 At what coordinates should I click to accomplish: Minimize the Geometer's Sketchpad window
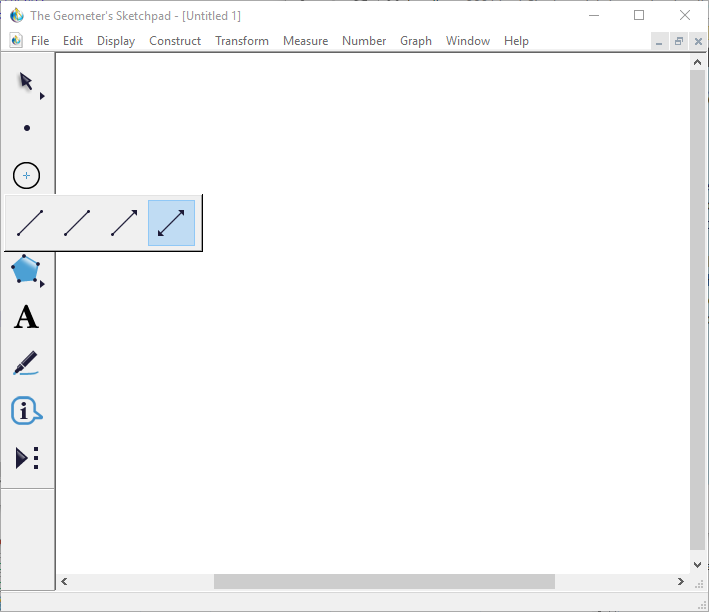pyautogui.click(x=594, y=15)
